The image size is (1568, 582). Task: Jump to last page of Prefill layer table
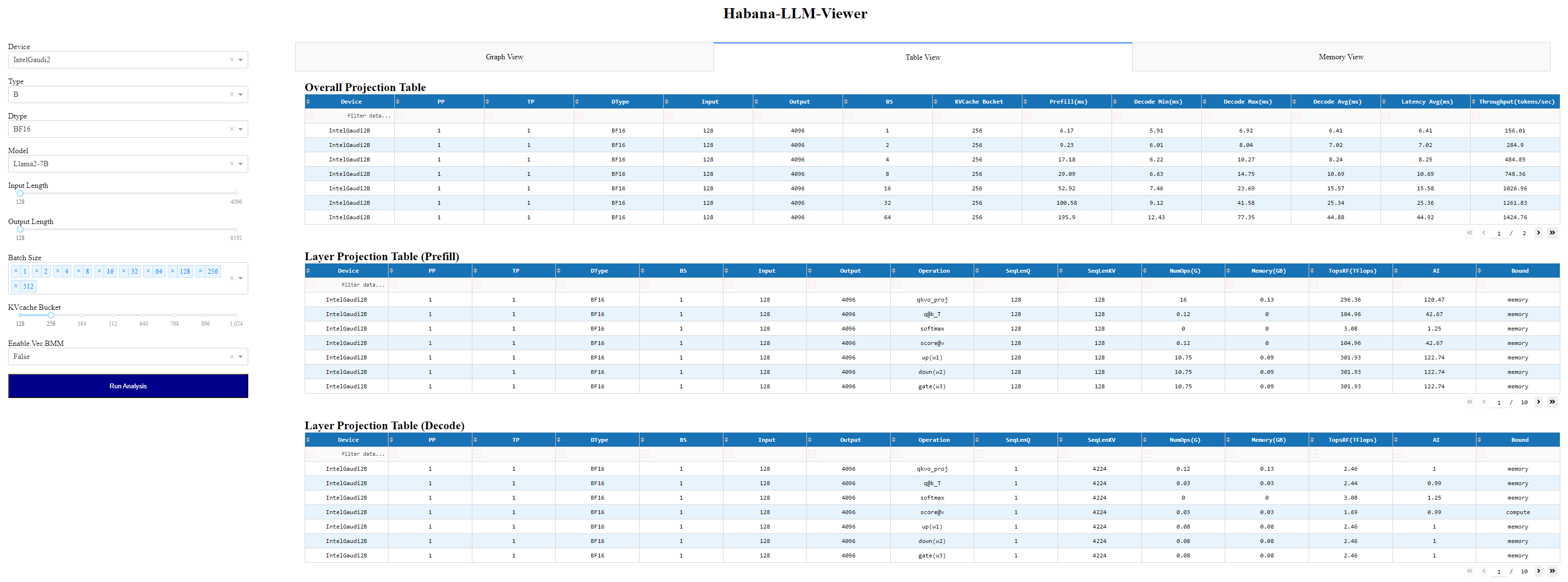1552,401
